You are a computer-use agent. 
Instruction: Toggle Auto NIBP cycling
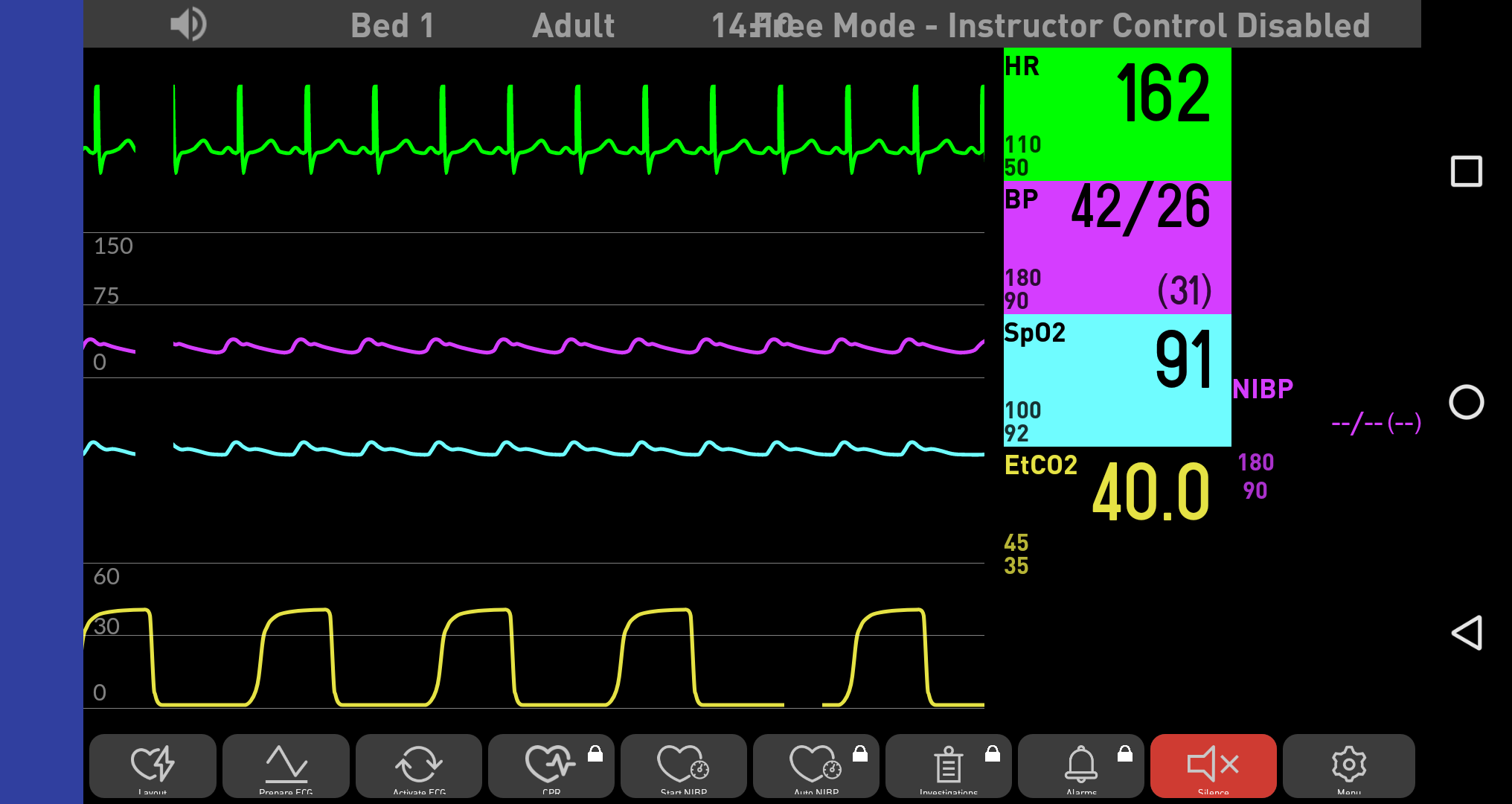pos(816,765)
